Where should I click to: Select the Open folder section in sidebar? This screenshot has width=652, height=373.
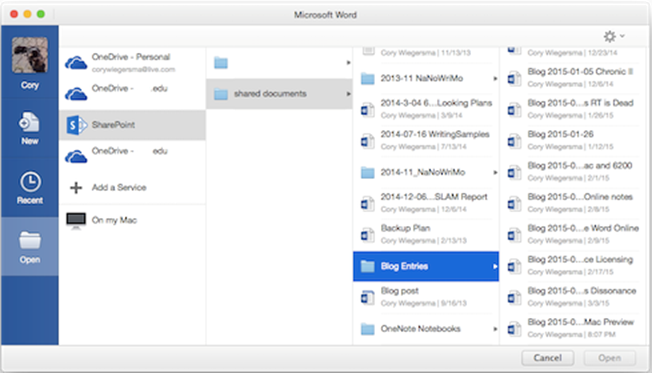pos(30,246)
